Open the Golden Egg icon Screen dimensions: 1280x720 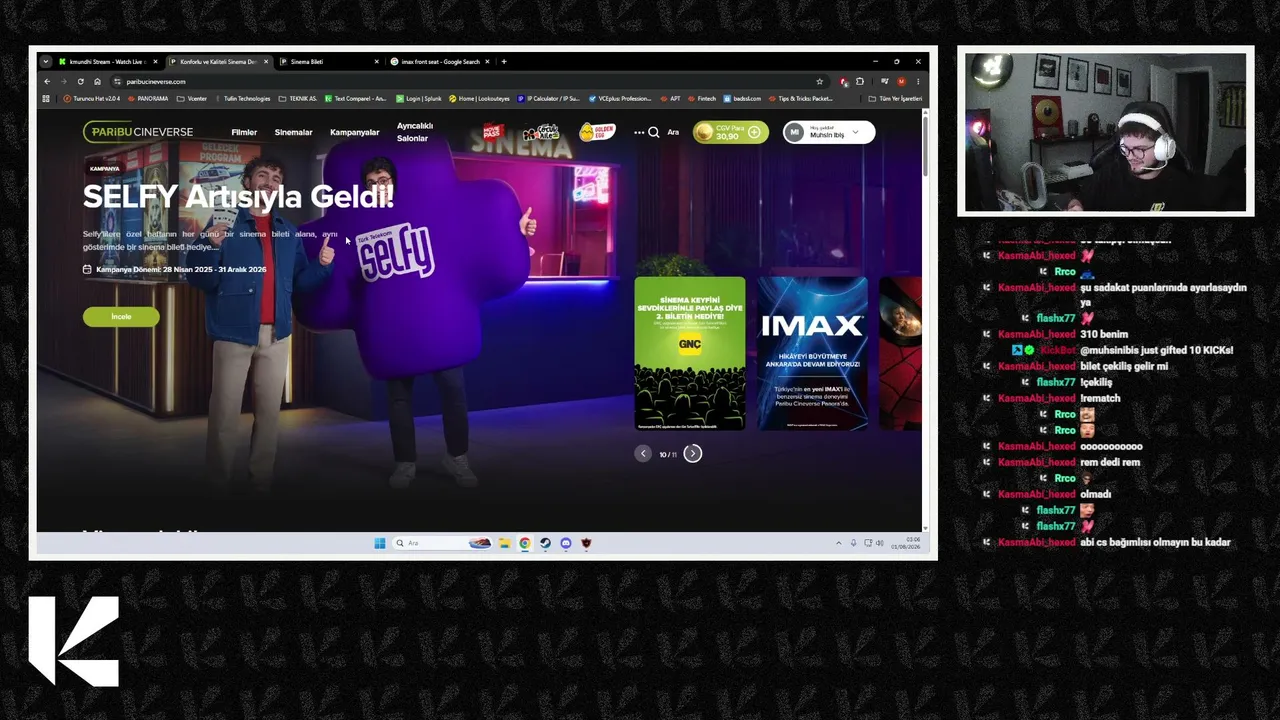pyautogui.click(x=597, y=132)
